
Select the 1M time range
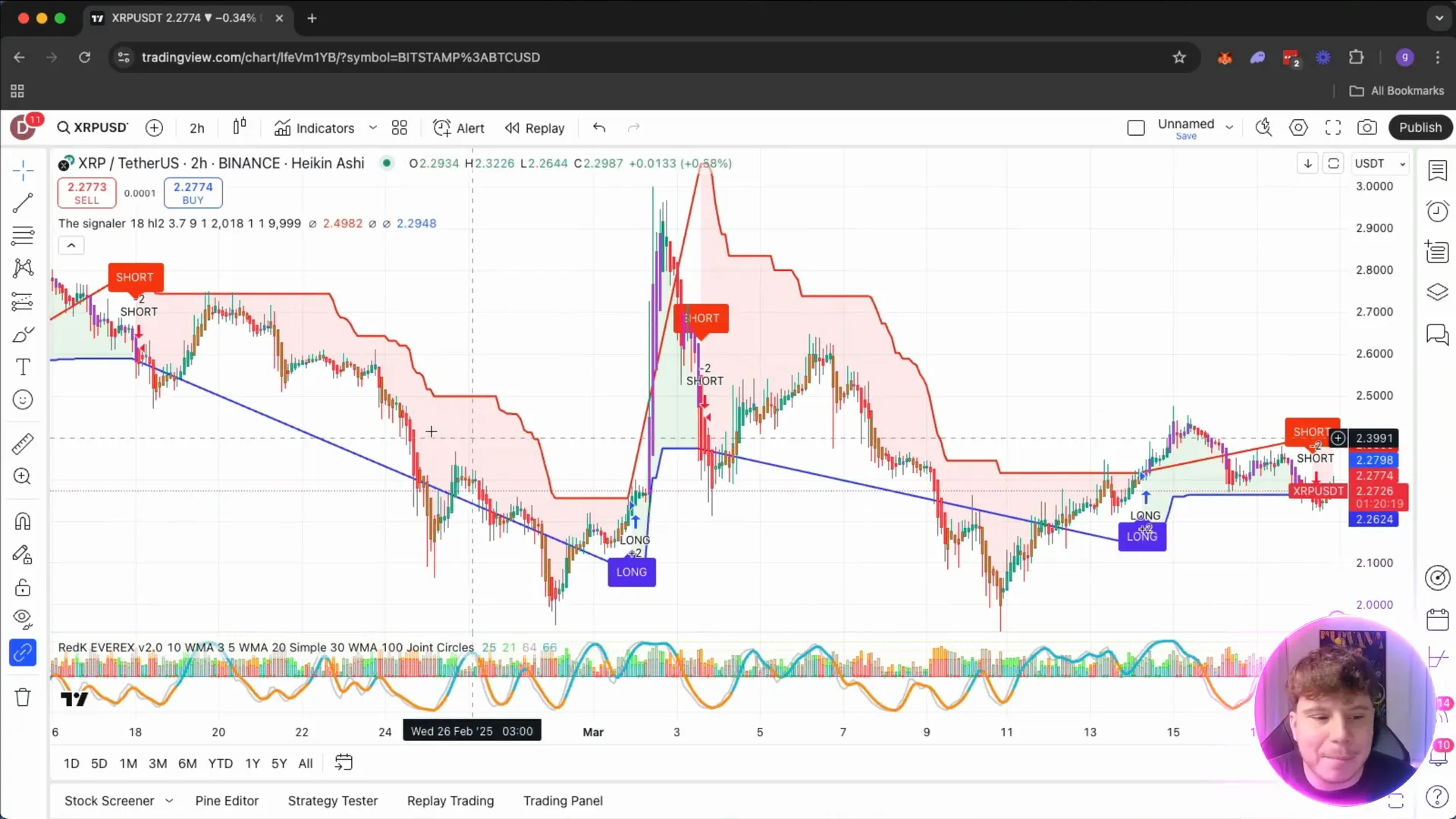[x=128, y=764]
